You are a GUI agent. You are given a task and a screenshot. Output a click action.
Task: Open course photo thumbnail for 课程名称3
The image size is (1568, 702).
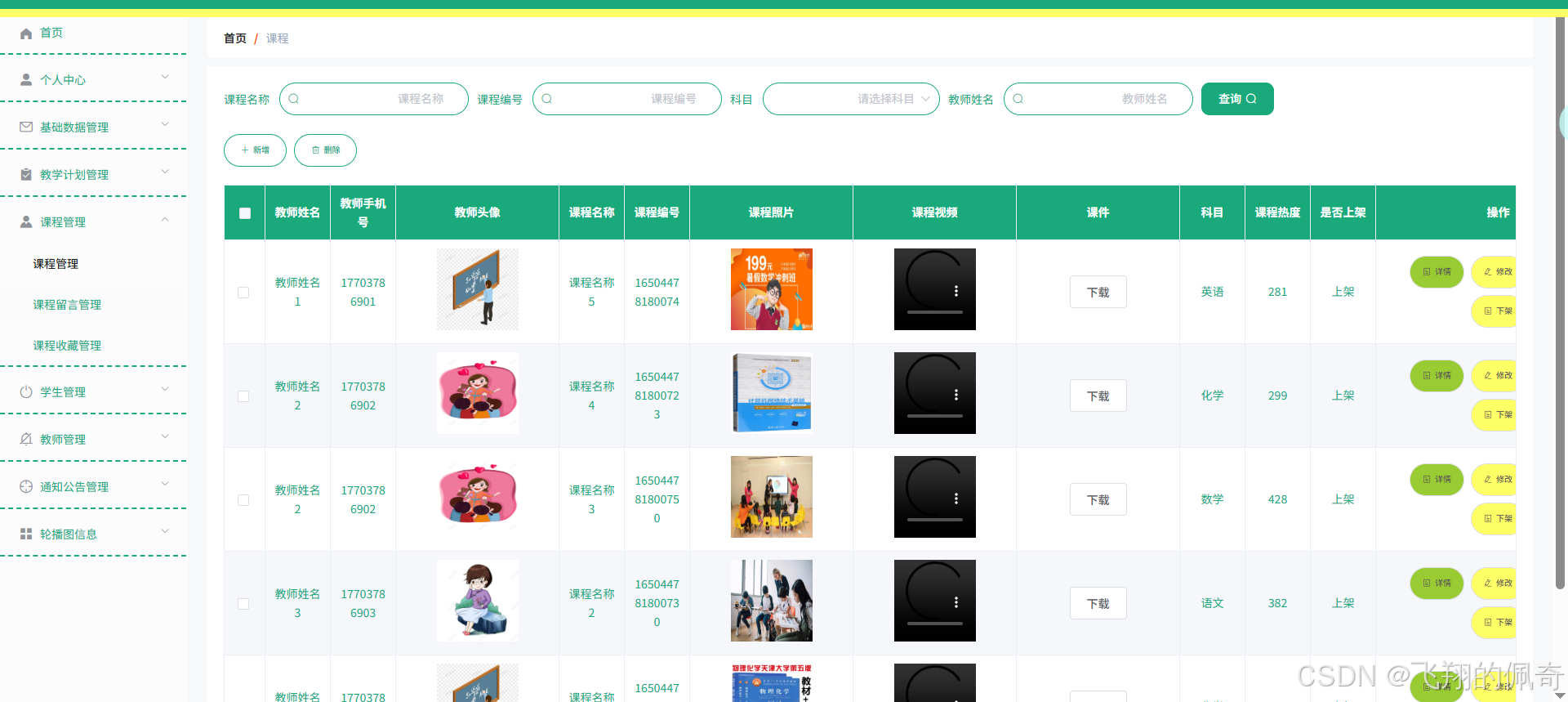pyautogui.click(x=772, y=497)
